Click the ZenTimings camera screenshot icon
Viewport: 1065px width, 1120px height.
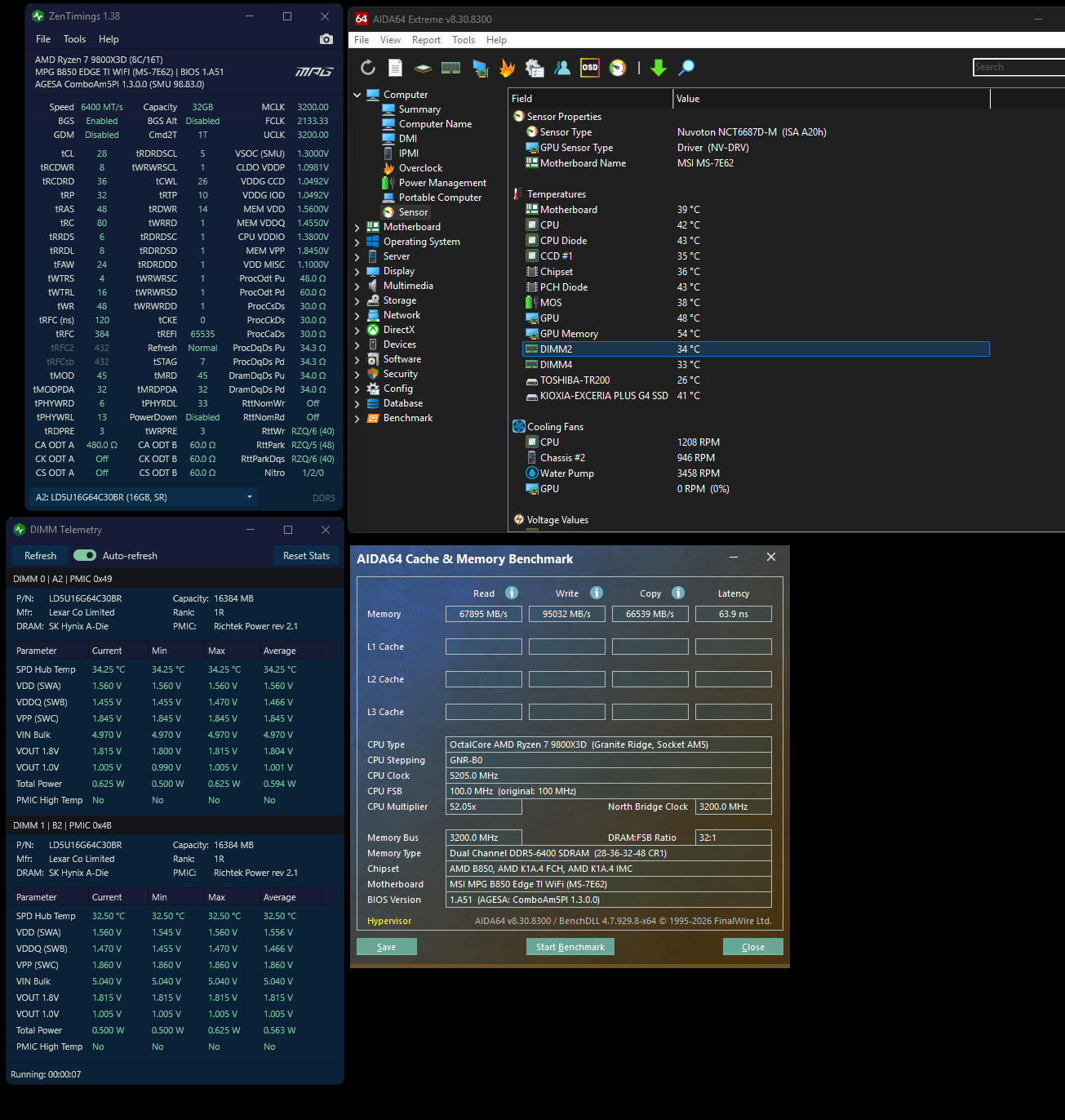coord(326,39)
